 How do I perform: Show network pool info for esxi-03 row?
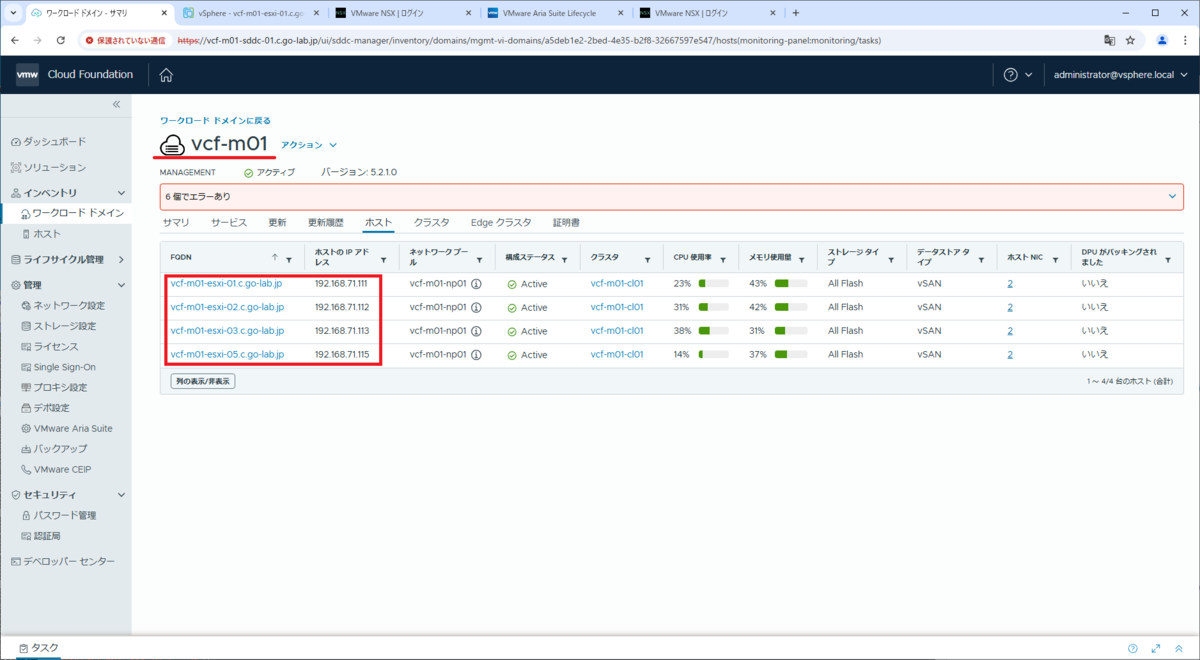[x=476, y=331]
